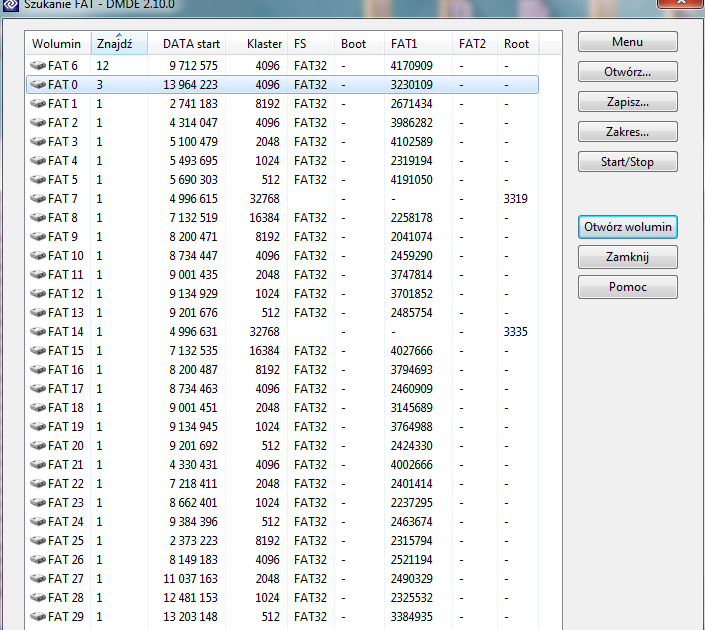
Task: Sort by the FS column header
Action: 311,44
